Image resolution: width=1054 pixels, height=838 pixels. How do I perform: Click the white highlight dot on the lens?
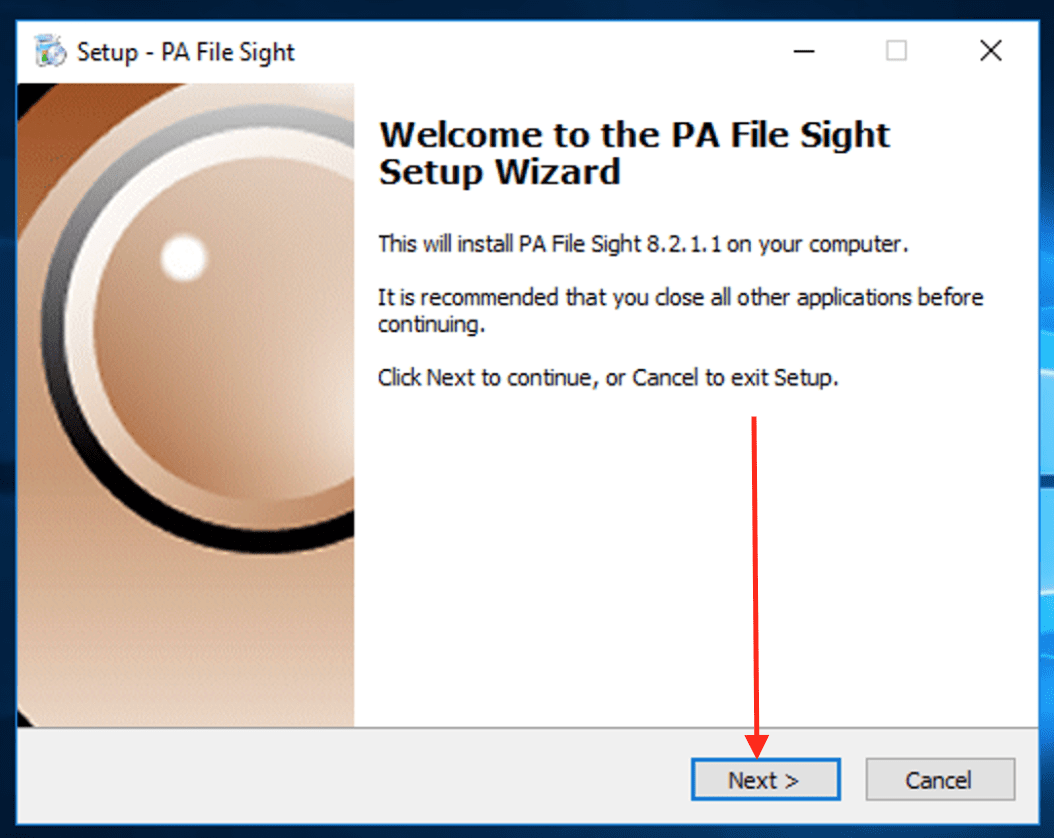pos(183,258)
